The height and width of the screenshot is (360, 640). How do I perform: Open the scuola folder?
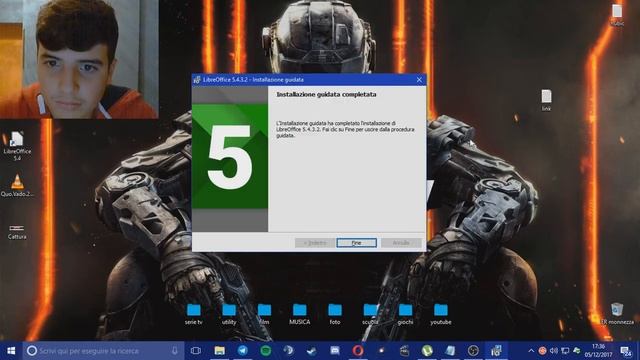(370, 314)
